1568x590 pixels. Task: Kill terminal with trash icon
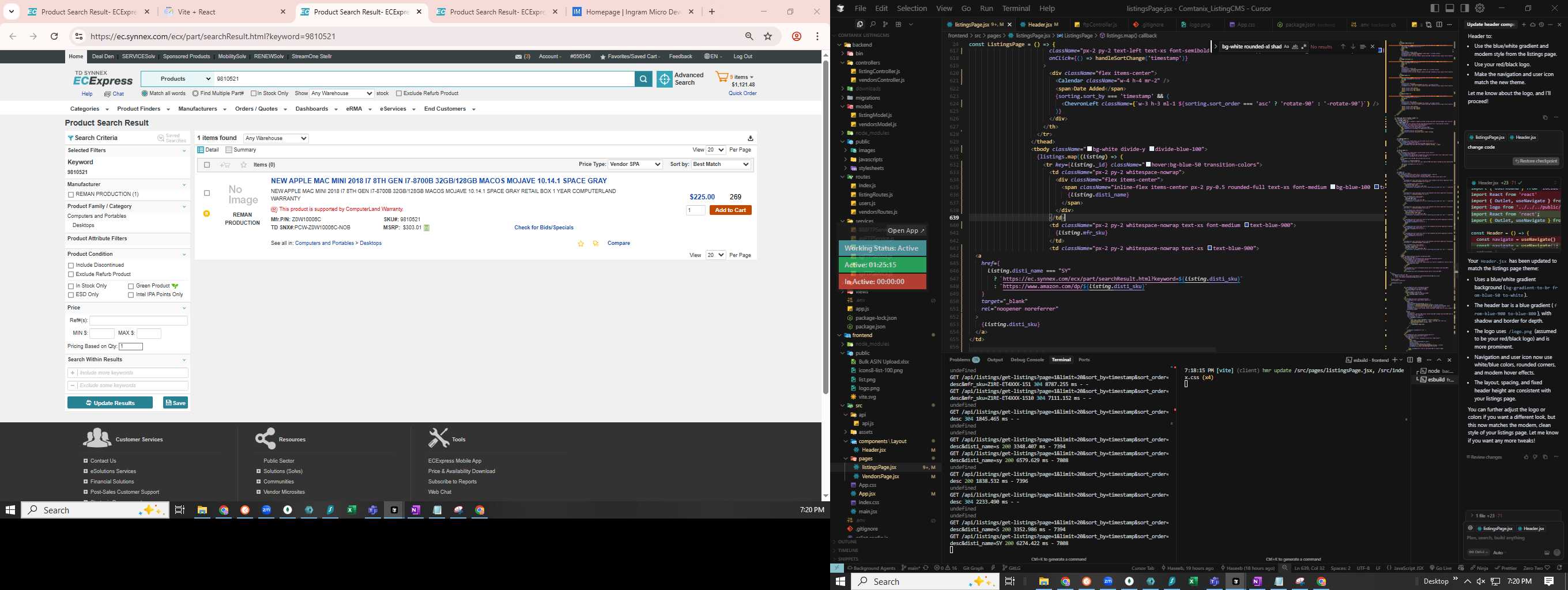(1419, 360)
